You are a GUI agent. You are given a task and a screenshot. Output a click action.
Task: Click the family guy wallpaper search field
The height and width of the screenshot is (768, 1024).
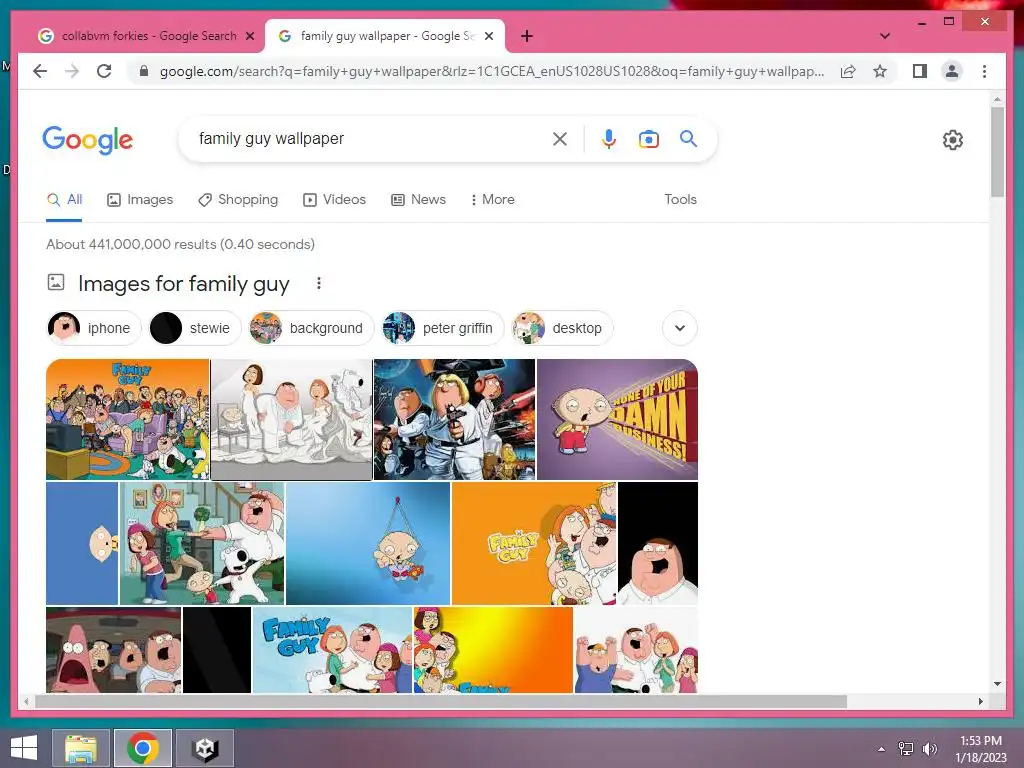coord(369,138)
